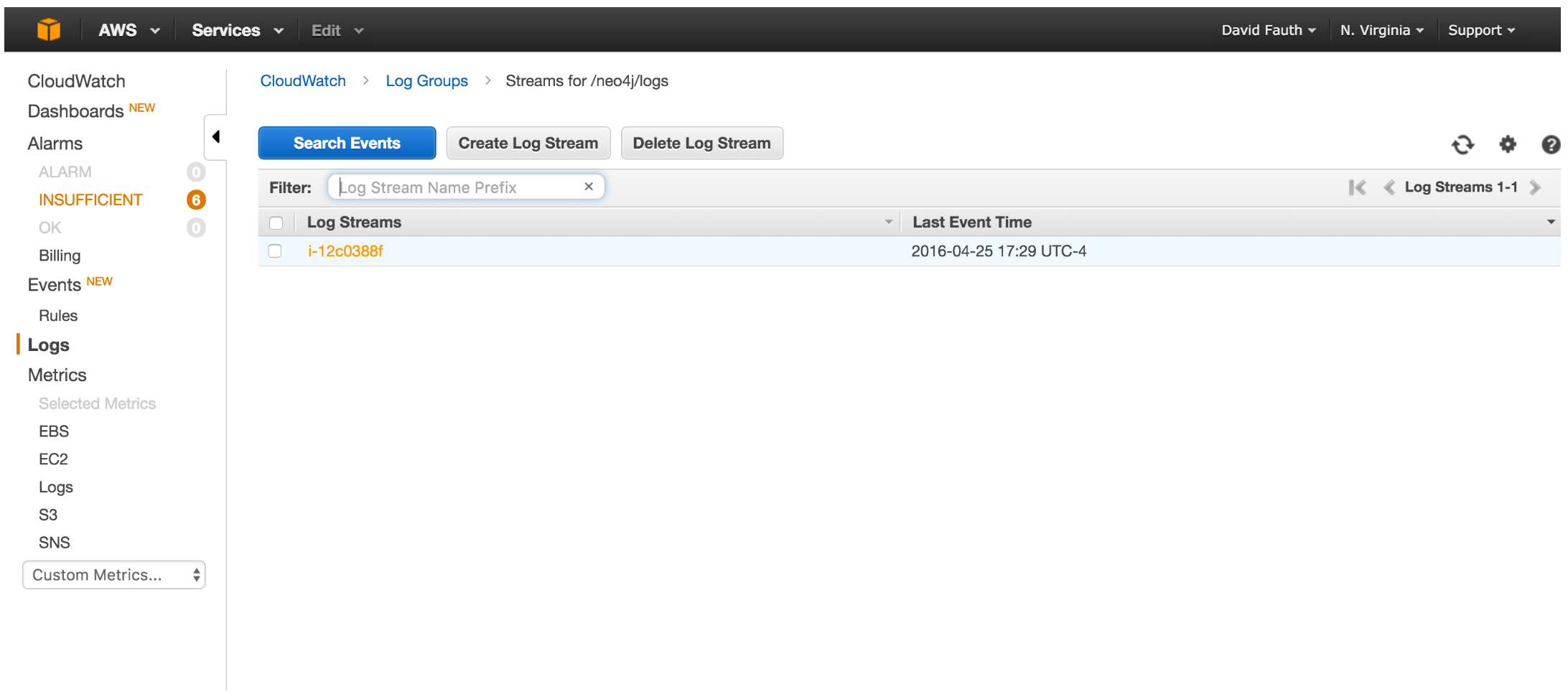1568x692 pixels.
Task: Go to the previous page of log streams
Action: tap(1389, 187)
